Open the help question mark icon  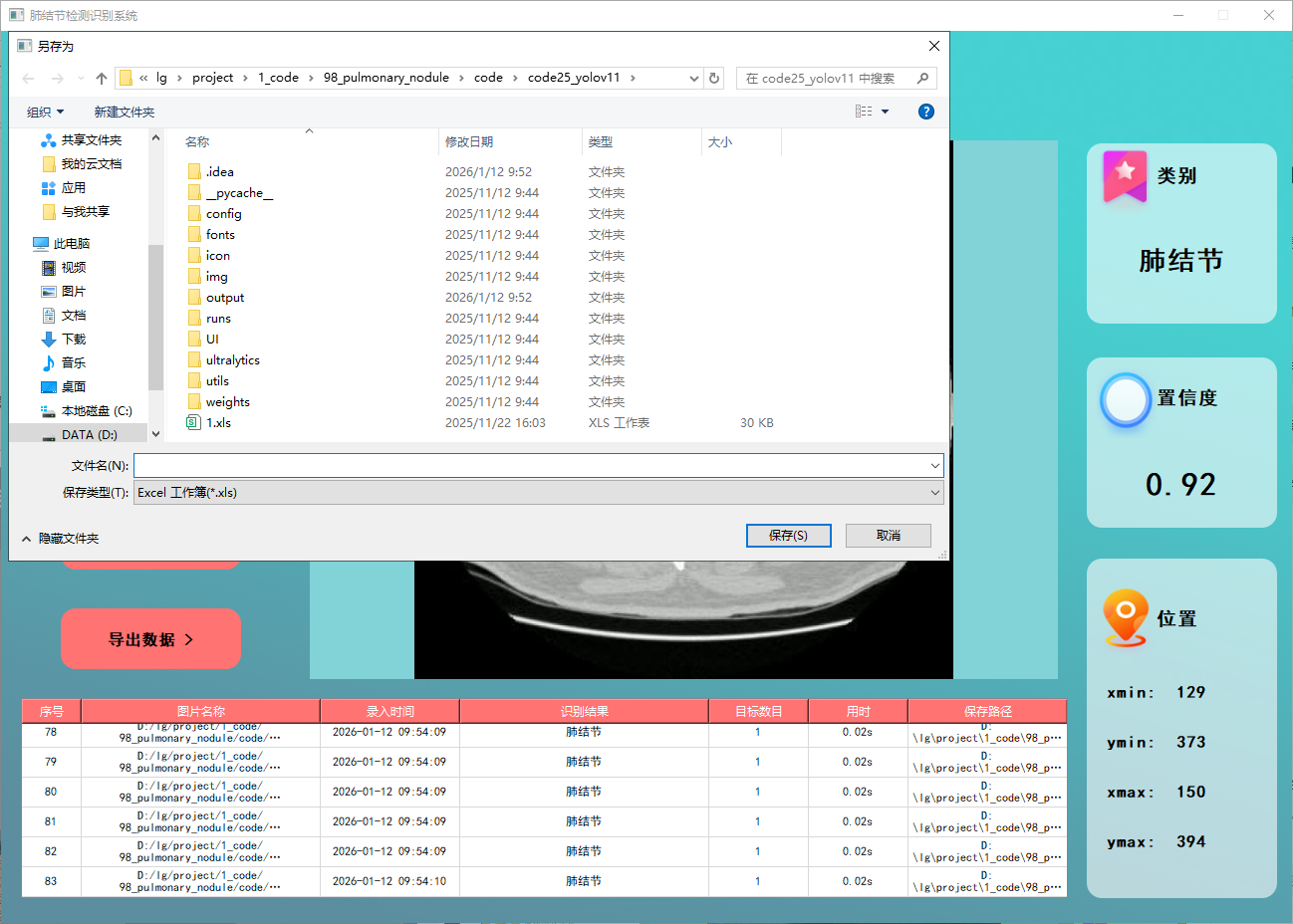click(926, 112)
